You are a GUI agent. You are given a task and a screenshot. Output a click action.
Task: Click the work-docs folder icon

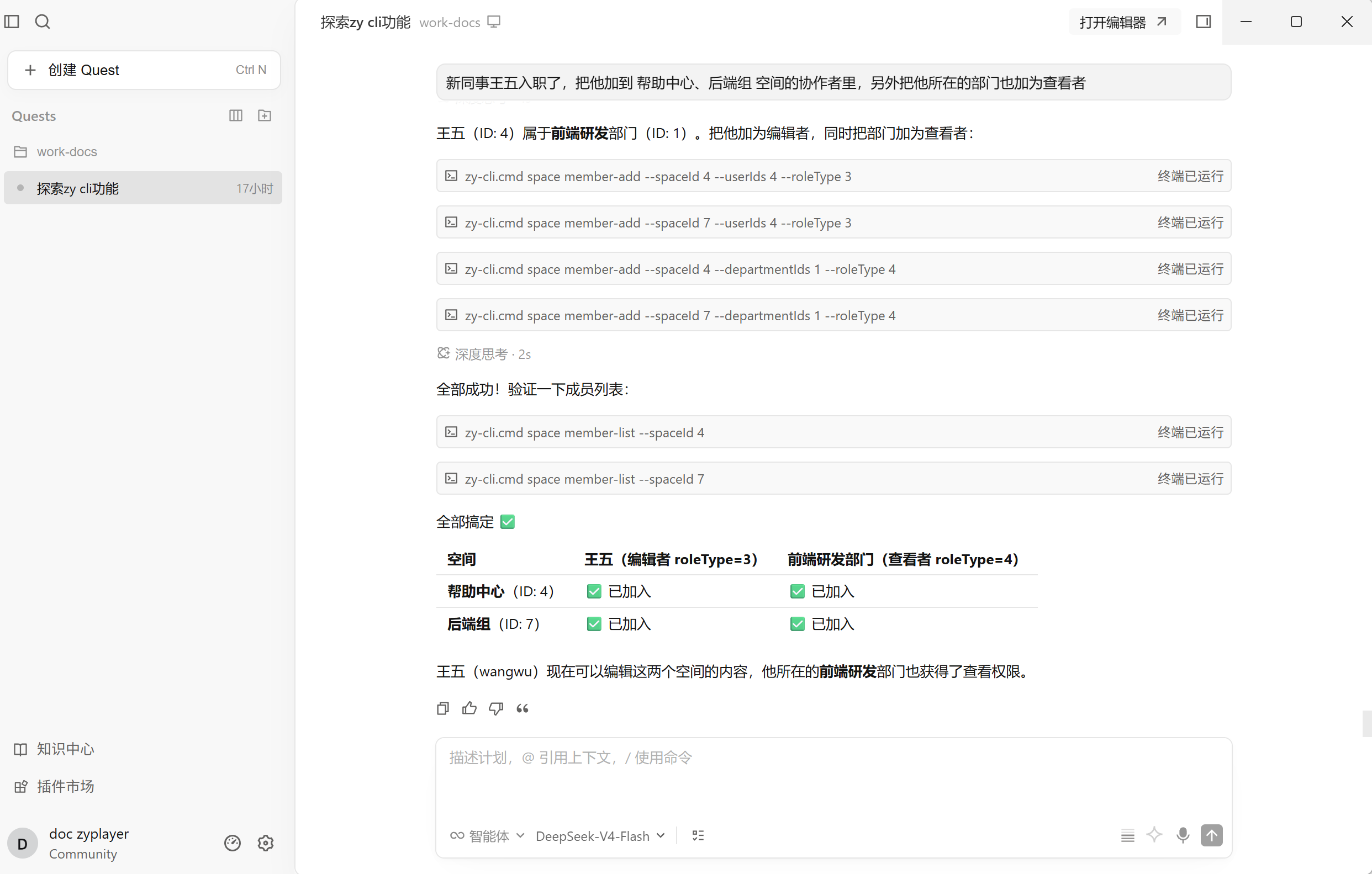20,151
